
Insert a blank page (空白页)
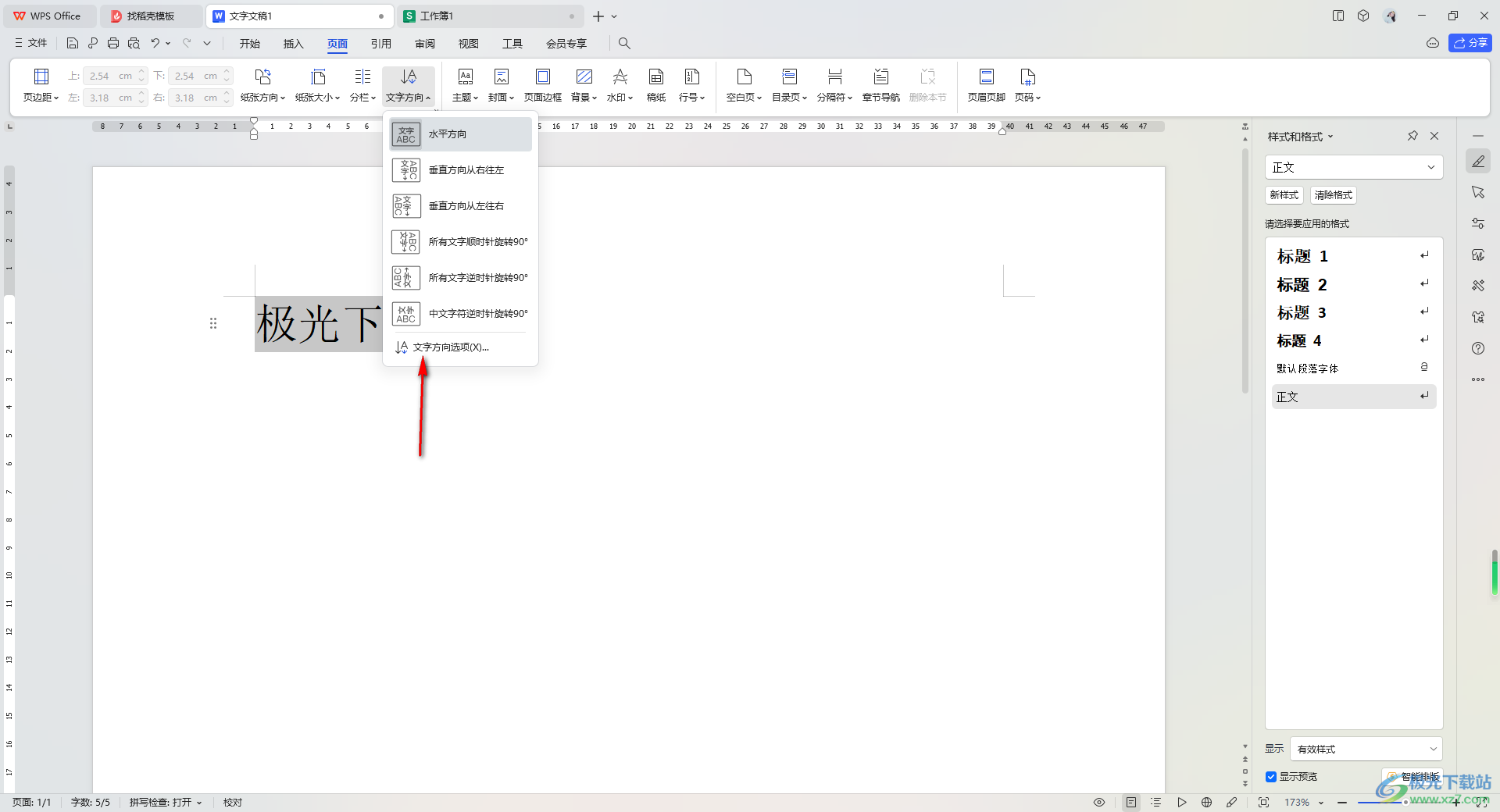click(744, 85)
